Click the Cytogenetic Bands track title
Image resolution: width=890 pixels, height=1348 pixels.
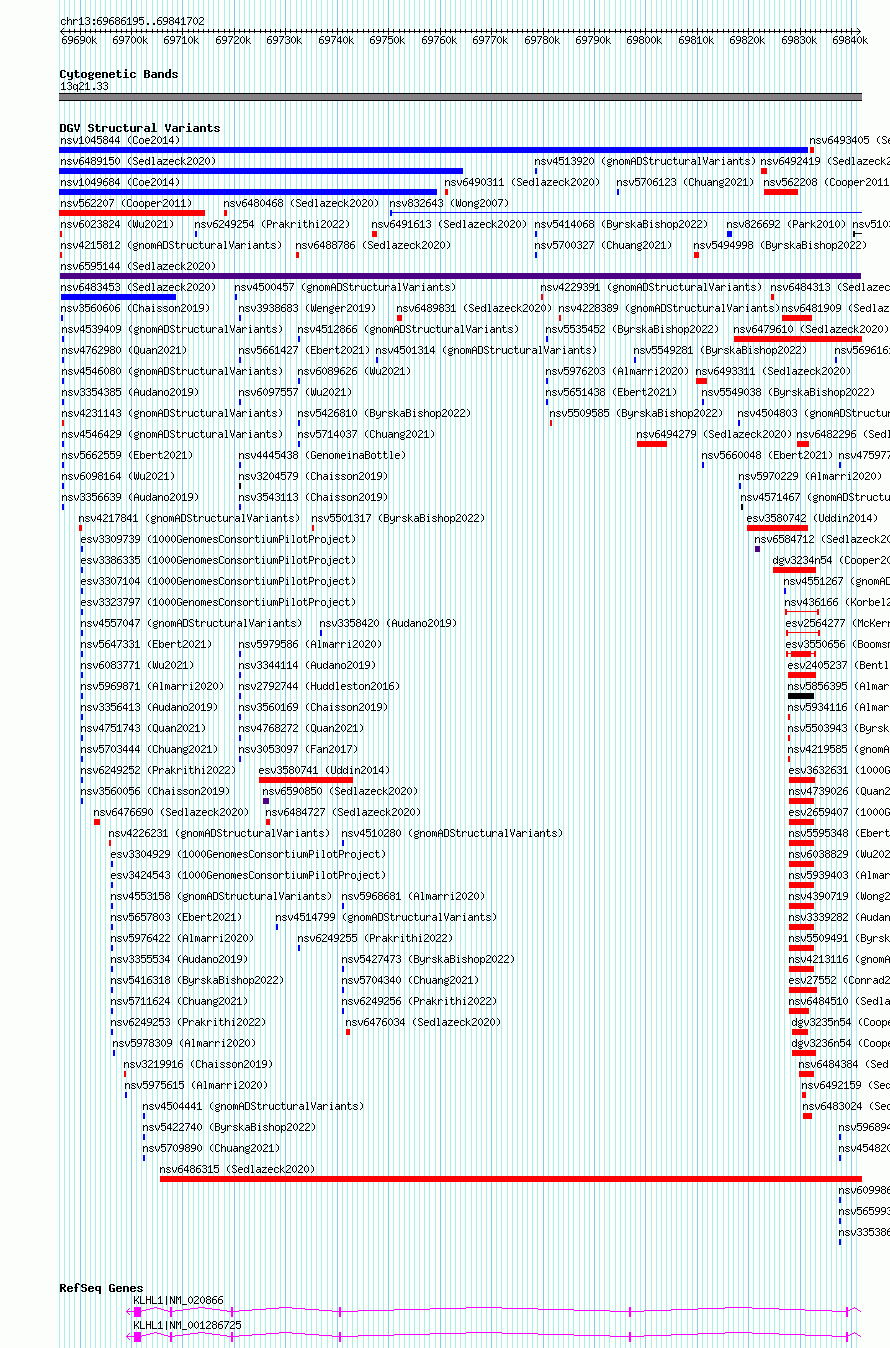[x=119, y=74]
